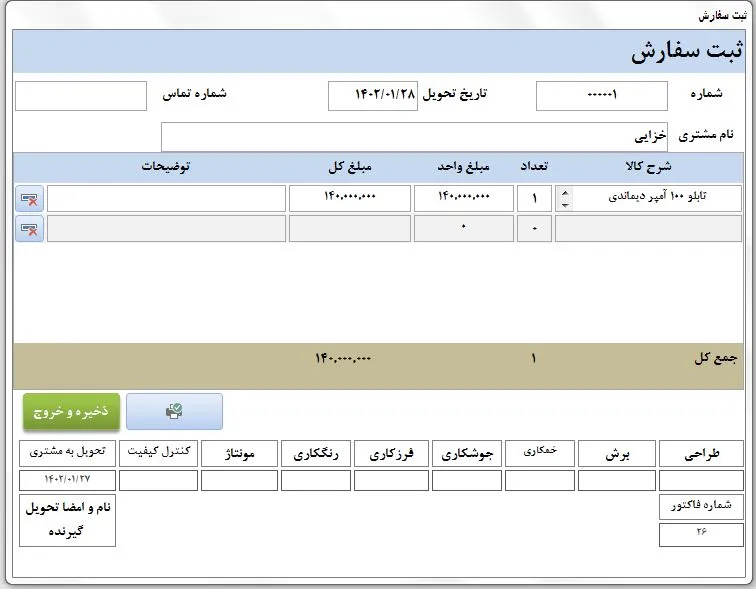Click the up arrow on item description spinner
The width and height of the screenshot is (756, 589).
point(565,193)
